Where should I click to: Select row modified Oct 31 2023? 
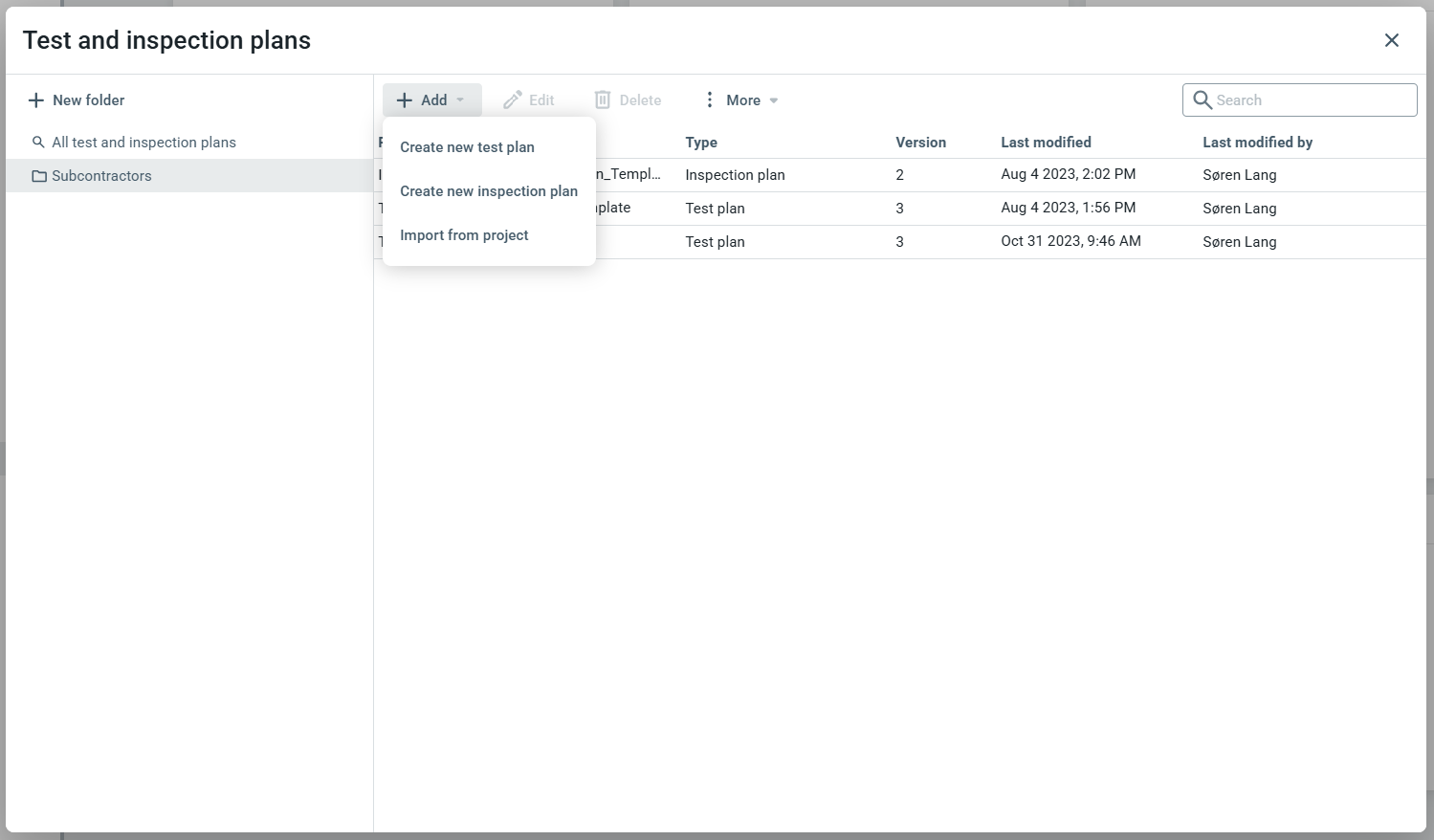point(1070,242)
